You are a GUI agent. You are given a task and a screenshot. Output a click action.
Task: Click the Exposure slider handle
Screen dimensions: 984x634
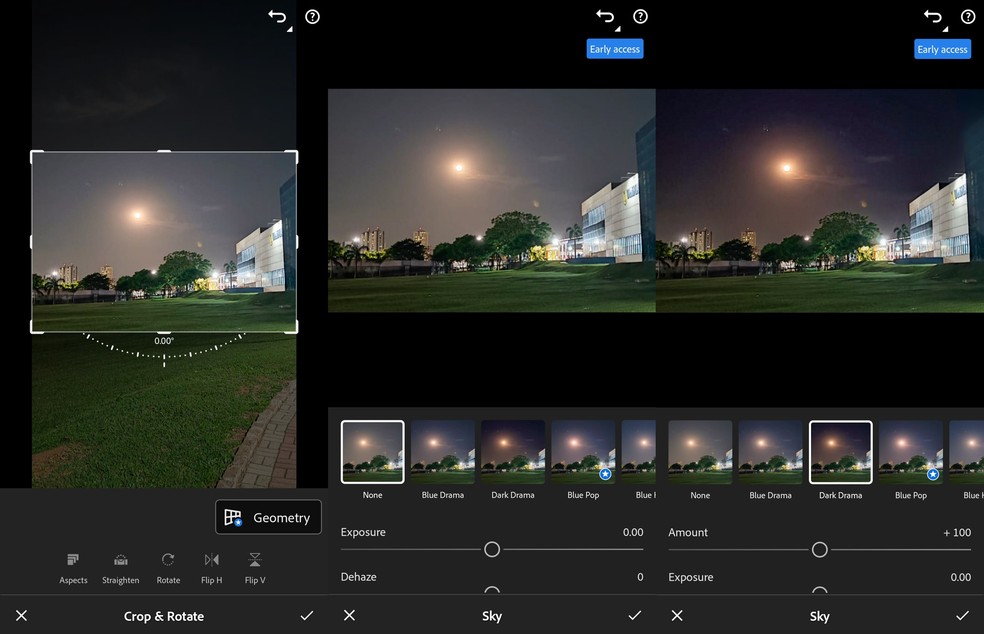tap(491, 549)
